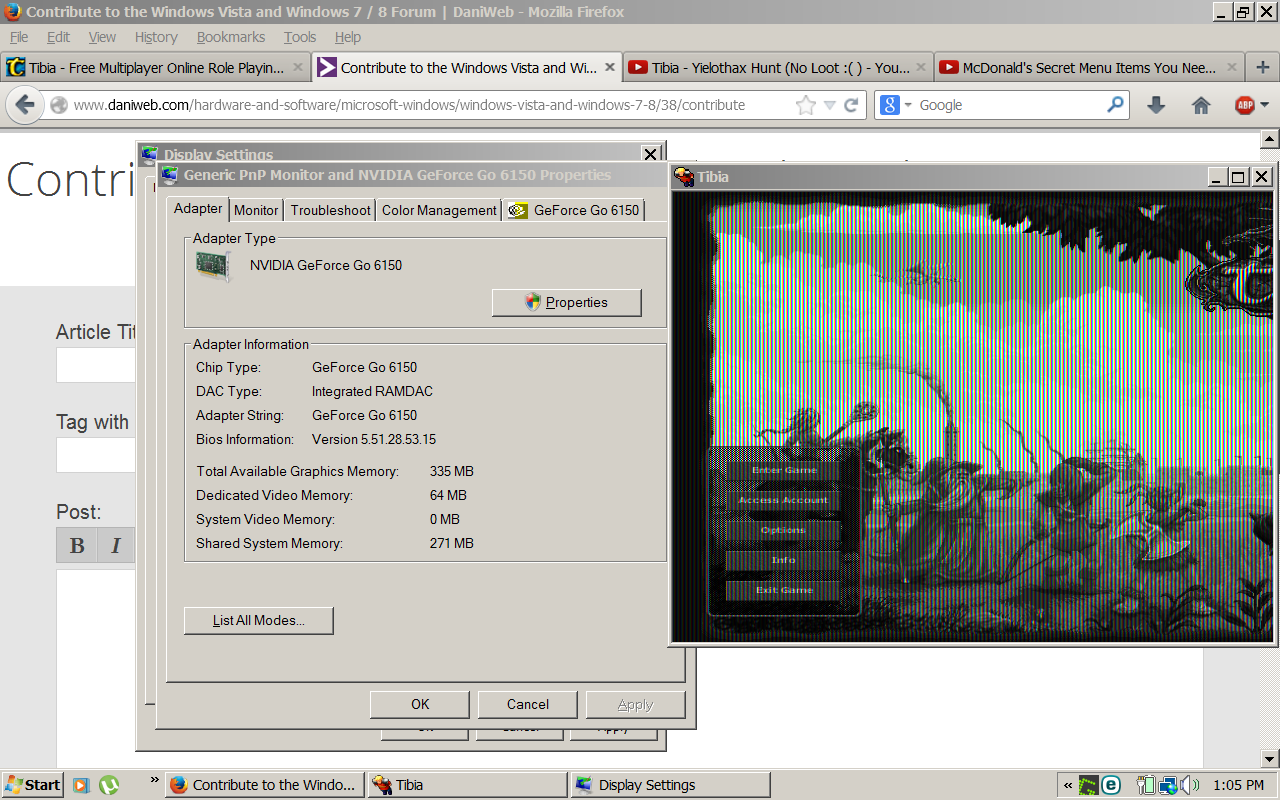Screen dimensions: 1280x800
Task: Open the Firefox Tools menu
Action: (x=300, y=37)
